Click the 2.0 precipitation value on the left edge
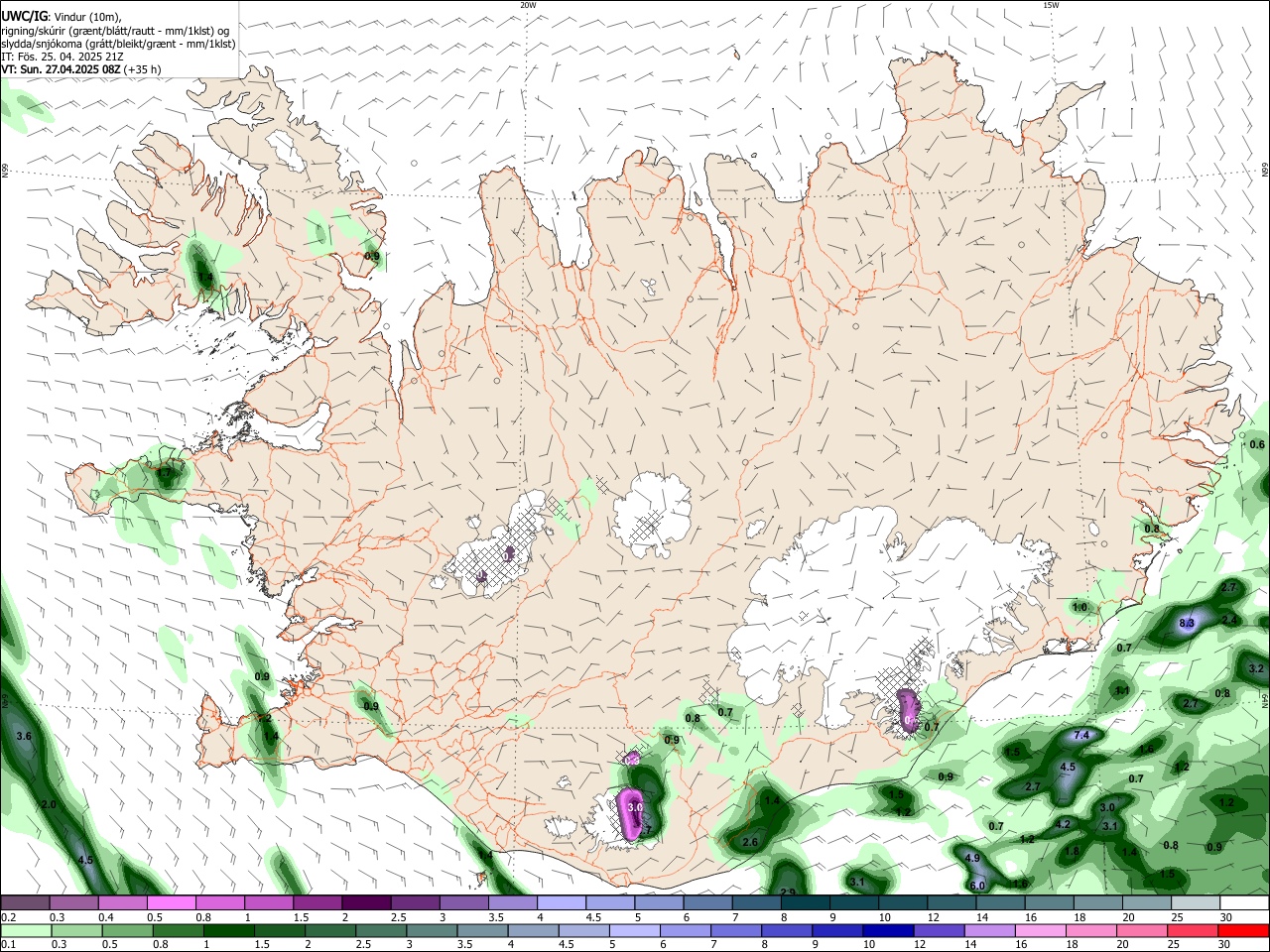 (x=49, y=804)
